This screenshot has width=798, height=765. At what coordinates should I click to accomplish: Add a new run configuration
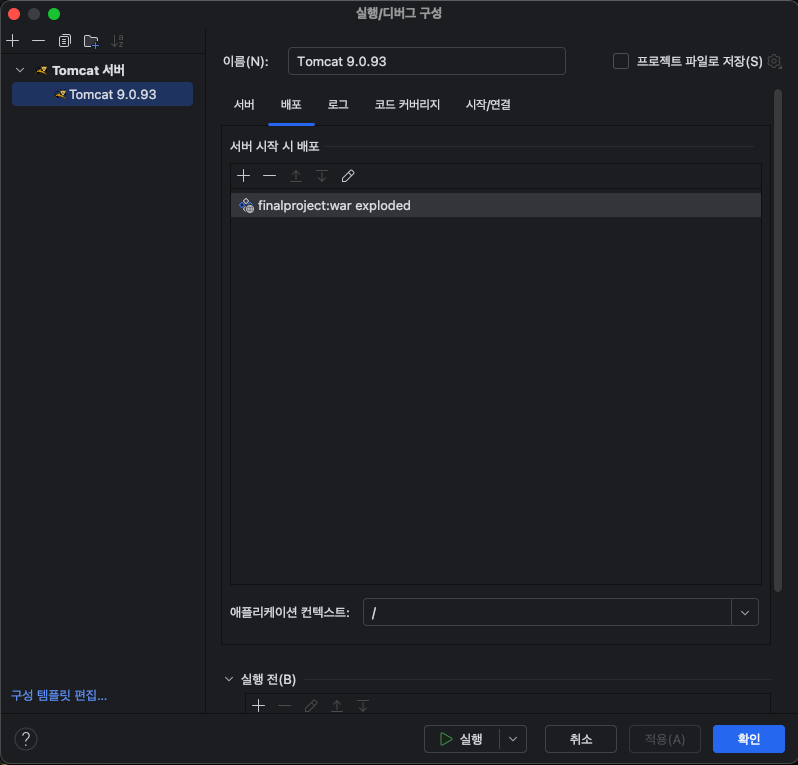13,41
